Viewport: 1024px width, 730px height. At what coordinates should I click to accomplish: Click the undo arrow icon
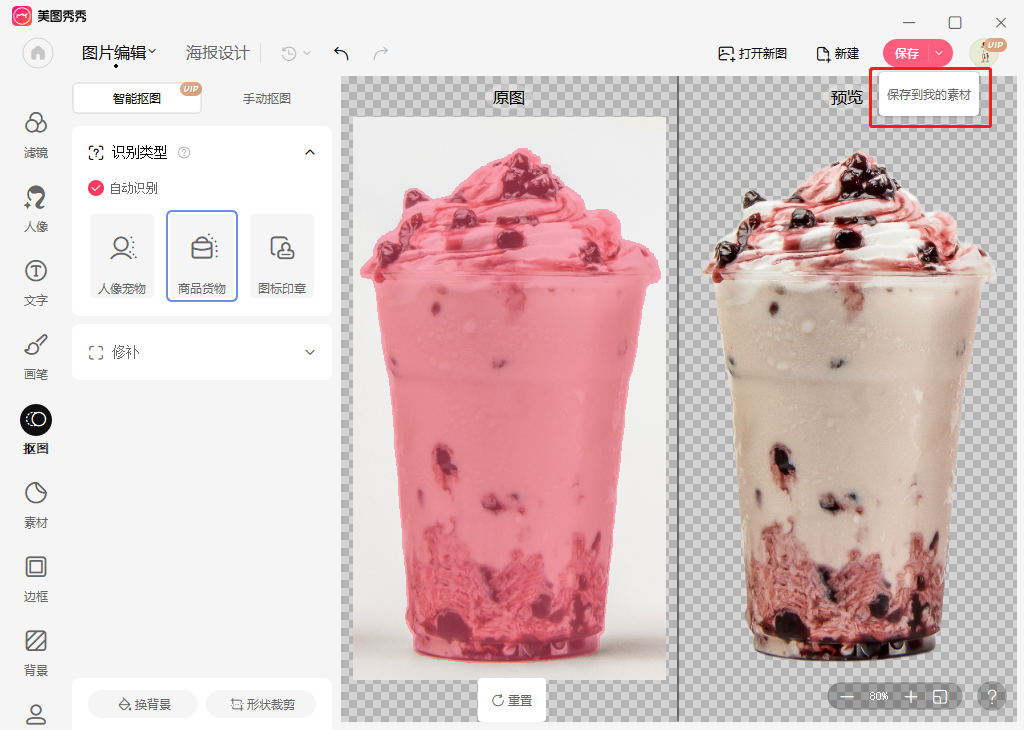tap(341, 54)
